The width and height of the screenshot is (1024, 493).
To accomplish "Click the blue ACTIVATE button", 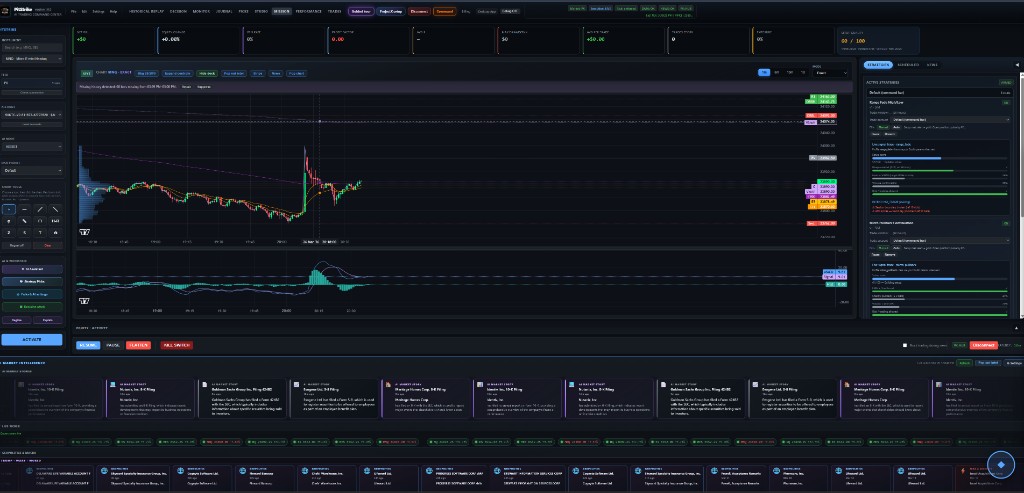I will (x=32, y=340).
